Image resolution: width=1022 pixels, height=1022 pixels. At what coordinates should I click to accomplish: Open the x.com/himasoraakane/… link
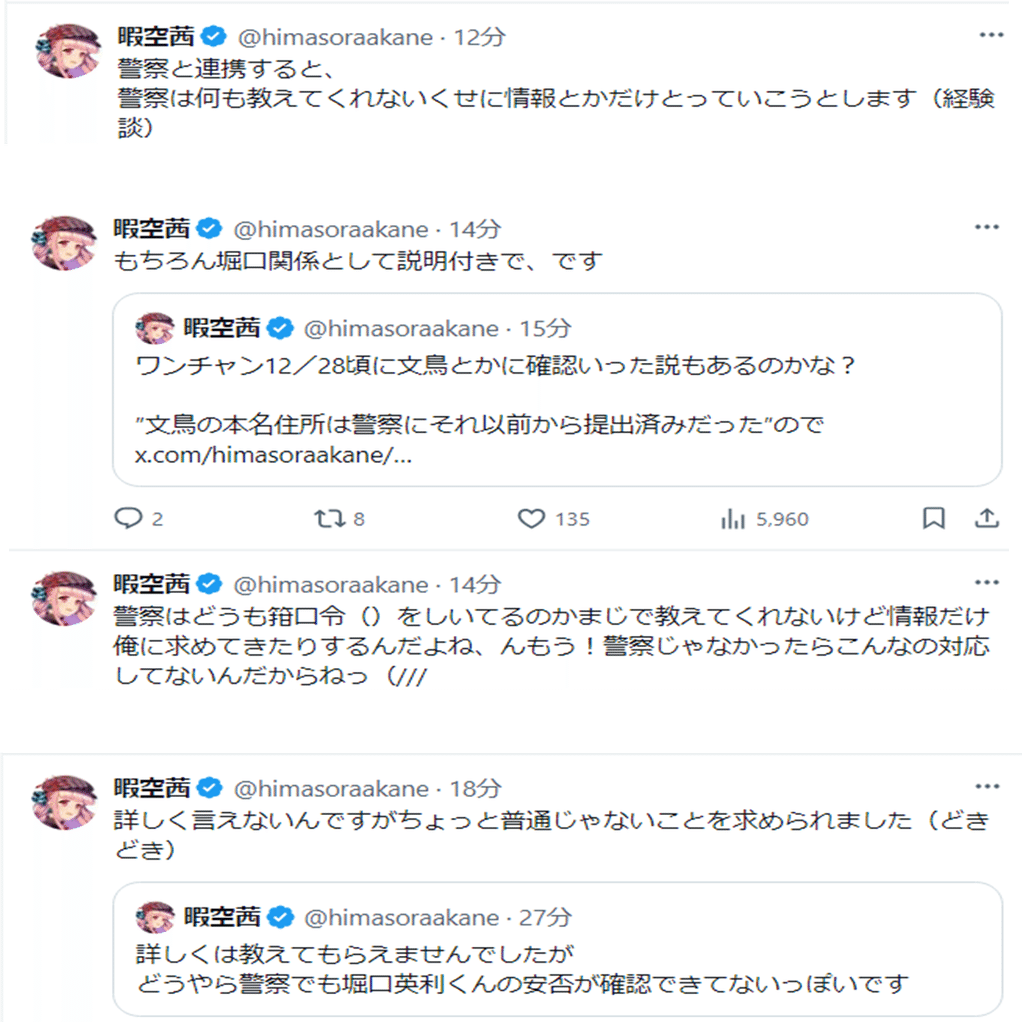tap(273, 456)
